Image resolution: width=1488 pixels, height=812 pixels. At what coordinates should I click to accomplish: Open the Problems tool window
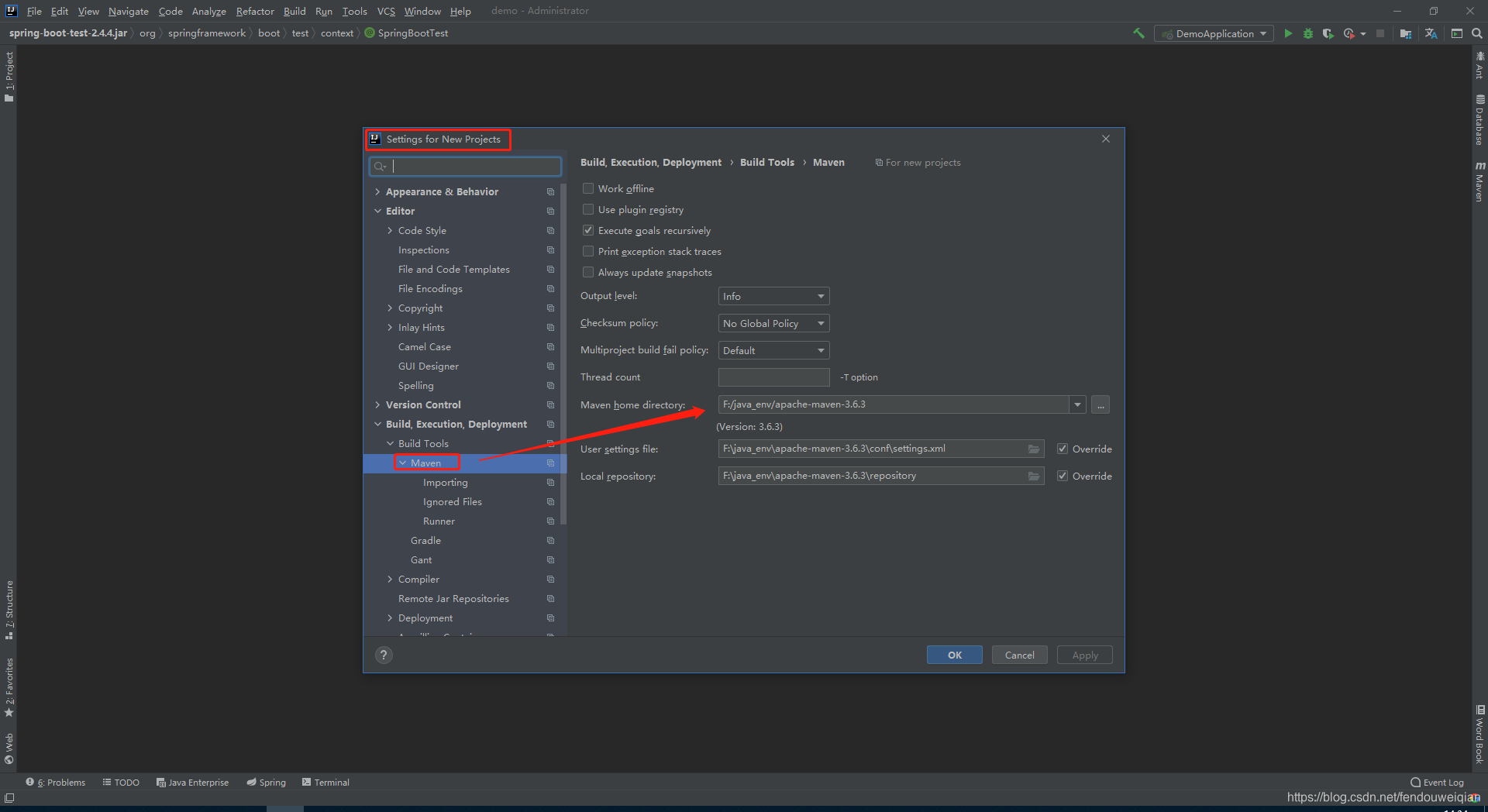coord(56,783)
